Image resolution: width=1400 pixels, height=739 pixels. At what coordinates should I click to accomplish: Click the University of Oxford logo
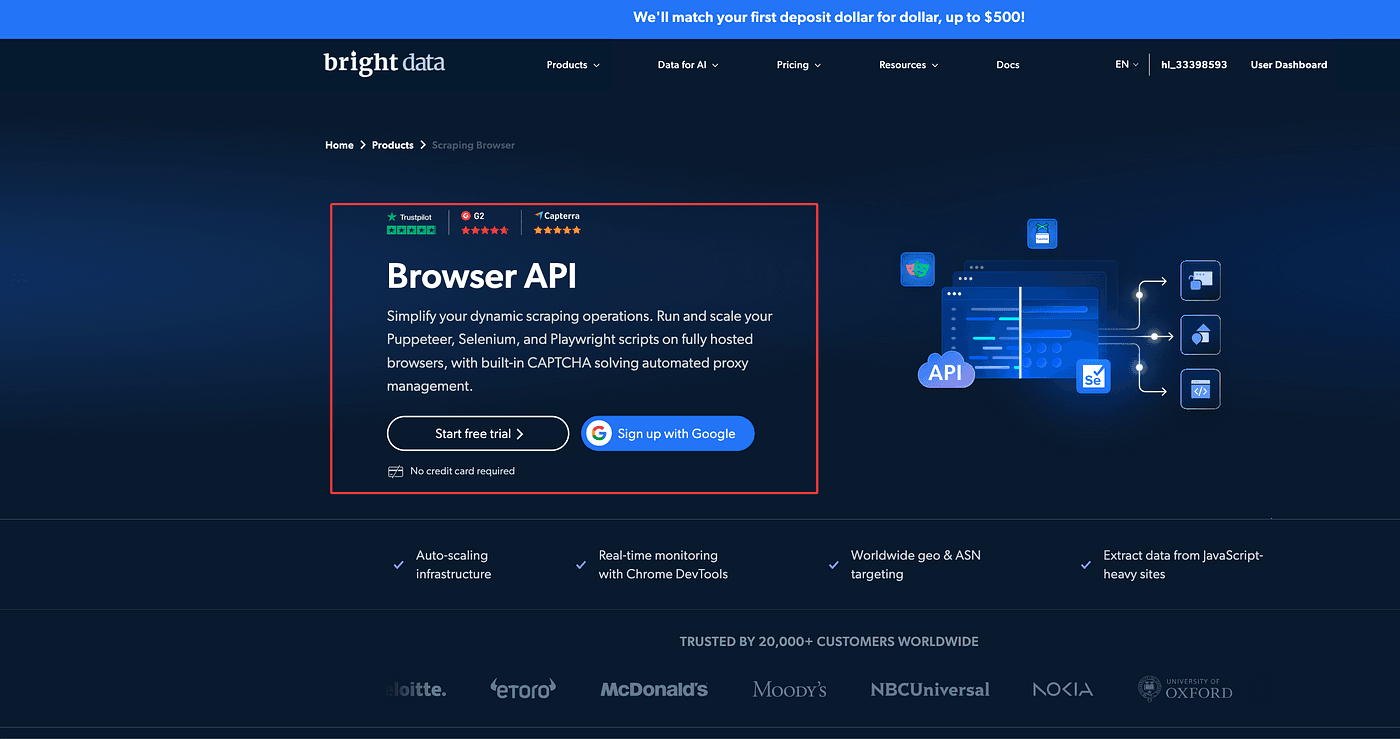tap(1185, 689)
